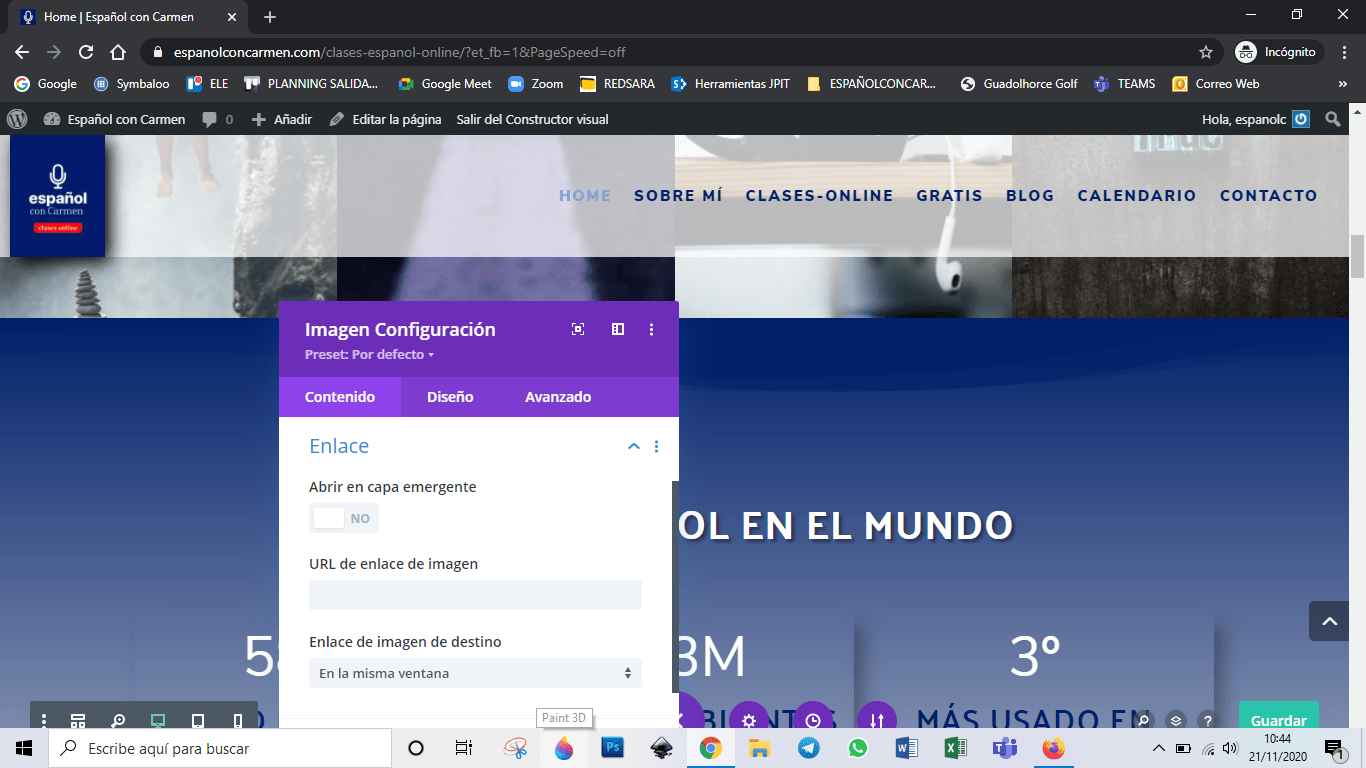Screen dimensions: 1366x768
Task: Switch to wireframe view in Divi toolbar
Action: 78,721
